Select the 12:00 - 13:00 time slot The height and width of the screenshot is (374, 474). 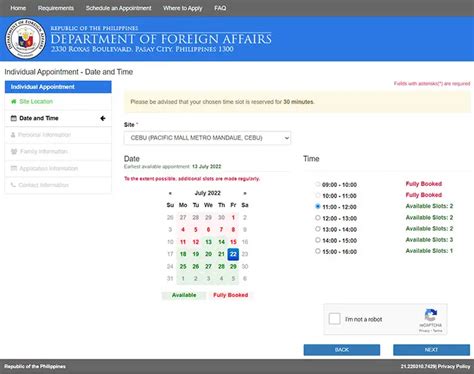pyautogui.click(x=318, y=218)
